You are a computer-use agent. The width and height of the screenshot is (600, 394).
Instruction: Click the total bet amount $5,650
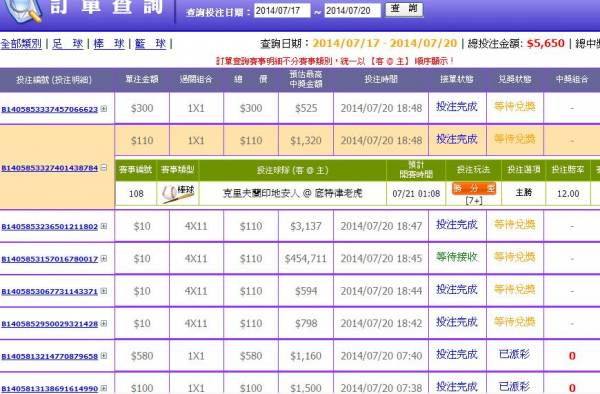(546, 43)
